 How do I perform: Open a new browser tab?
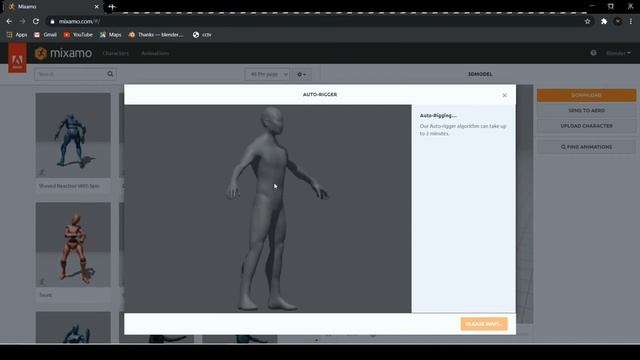tap(112, 7)
